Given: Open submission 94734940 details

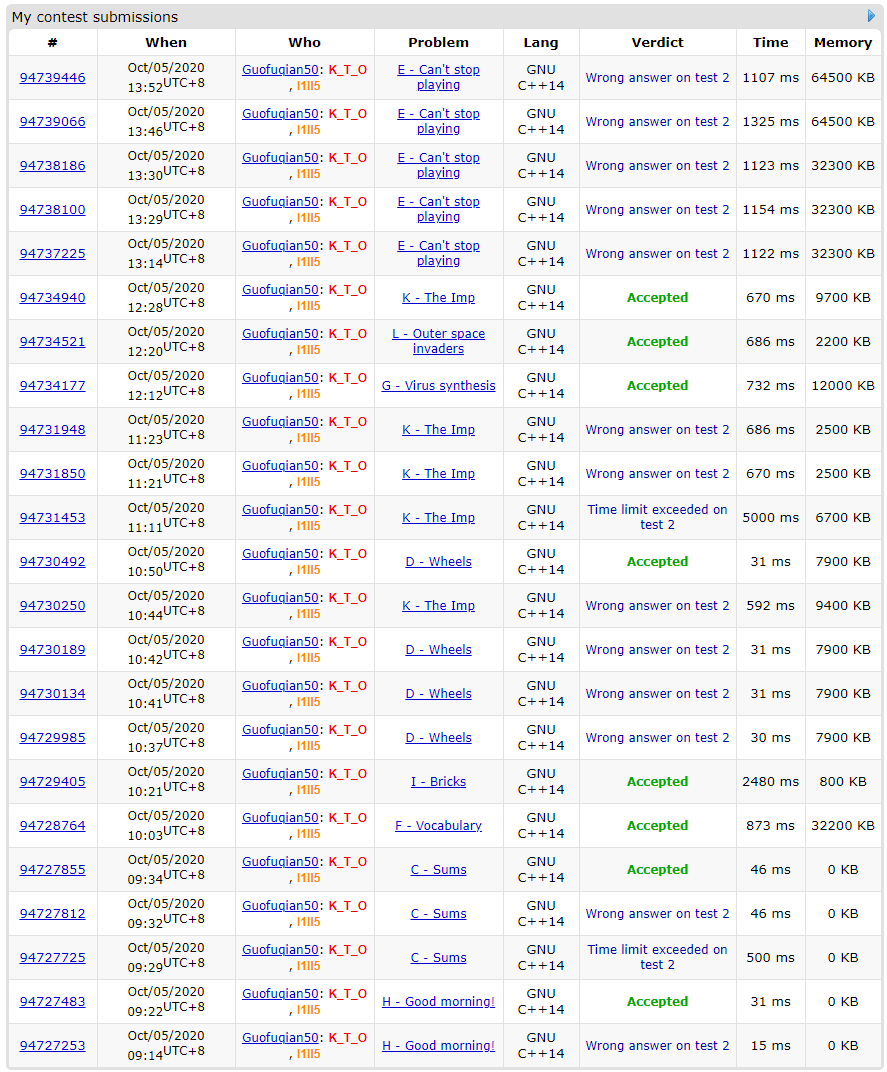Looking at the screenshot, I should 53,298.
